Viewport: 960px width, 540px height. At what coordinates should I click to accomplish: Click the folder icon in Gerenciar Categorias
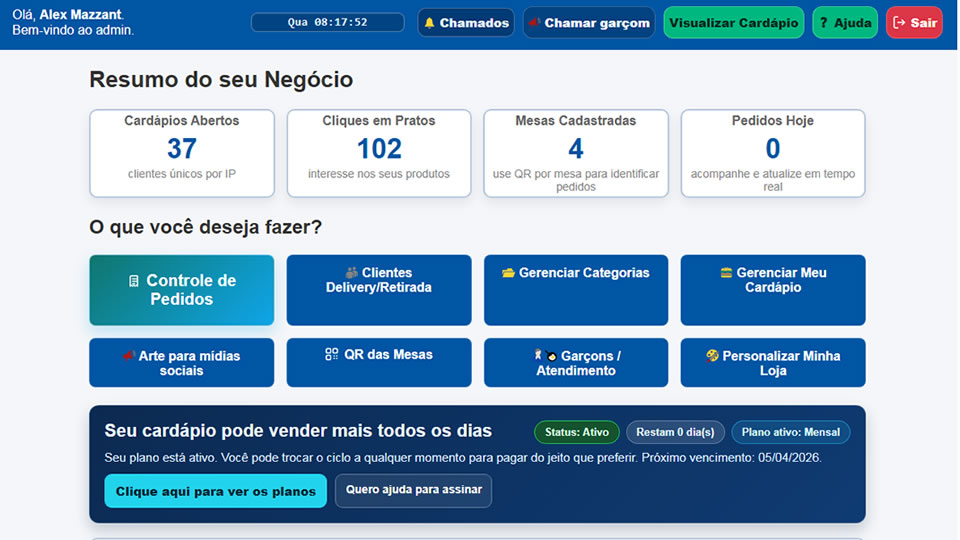(x=508, y=273)
